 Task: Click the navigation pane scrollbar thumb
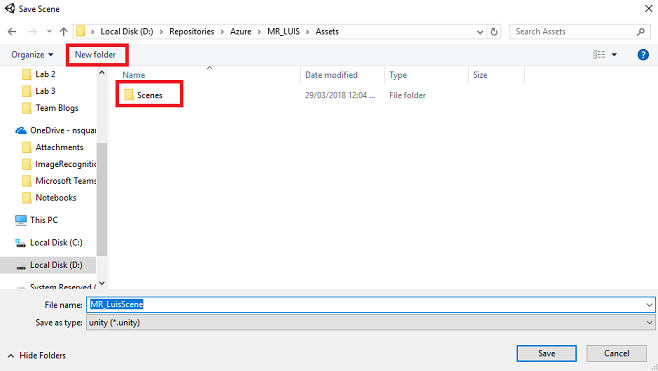(x=102, y=199)
